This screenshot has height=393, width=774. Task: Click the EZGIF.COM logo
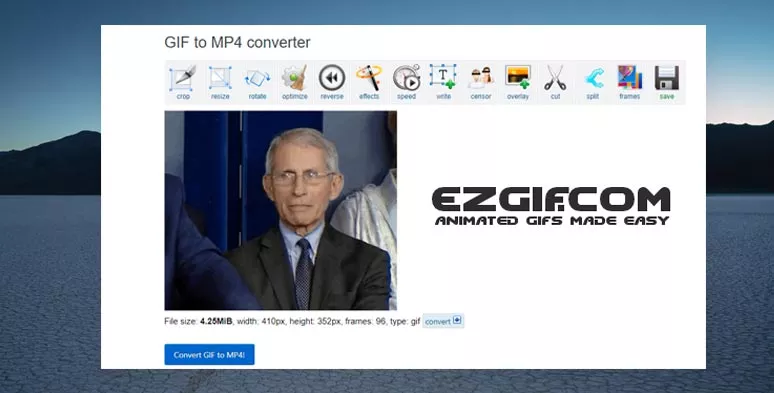551,206
